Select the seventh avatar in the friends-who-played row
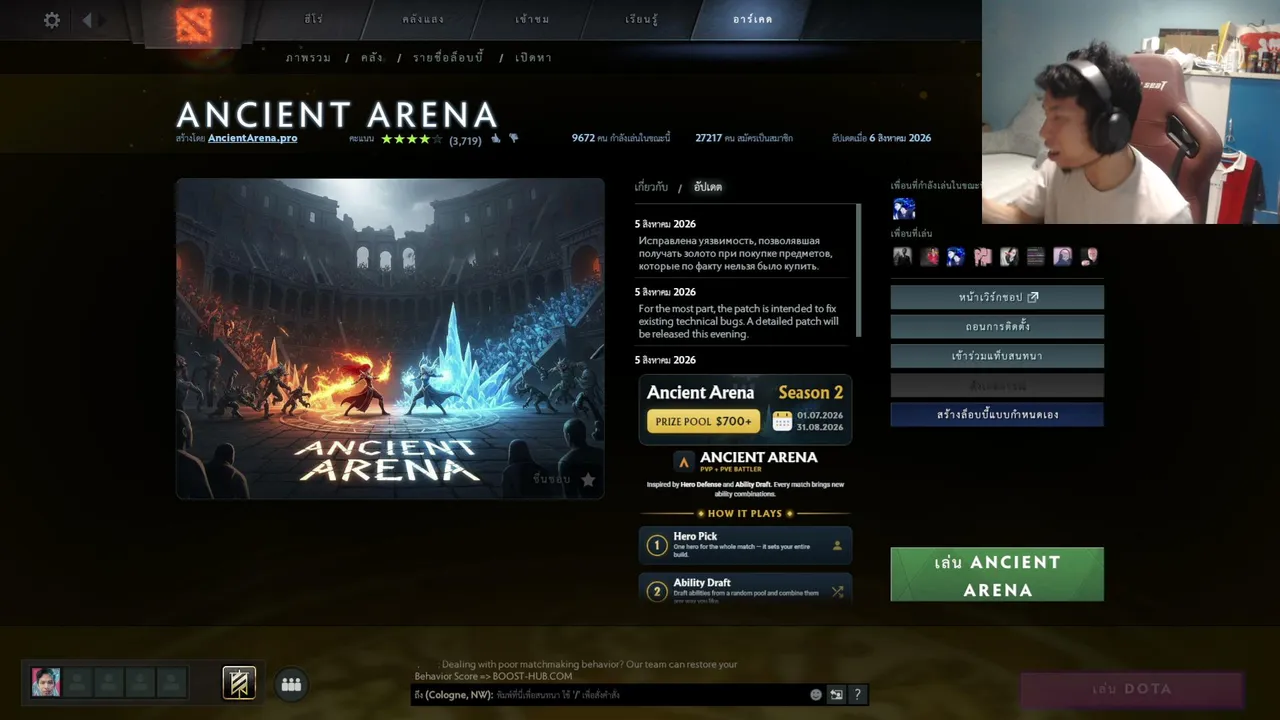1280x720 pixels. 1062,257
